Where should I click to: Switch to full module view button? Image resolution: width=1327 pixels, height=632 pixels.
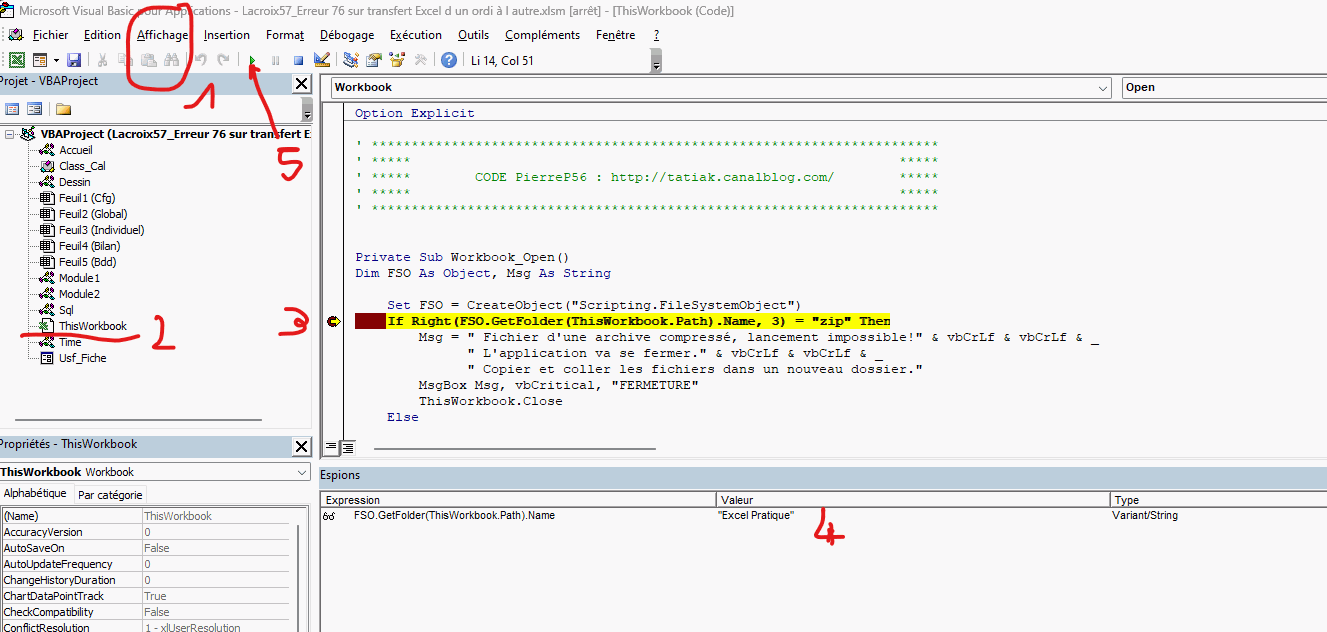348,447
